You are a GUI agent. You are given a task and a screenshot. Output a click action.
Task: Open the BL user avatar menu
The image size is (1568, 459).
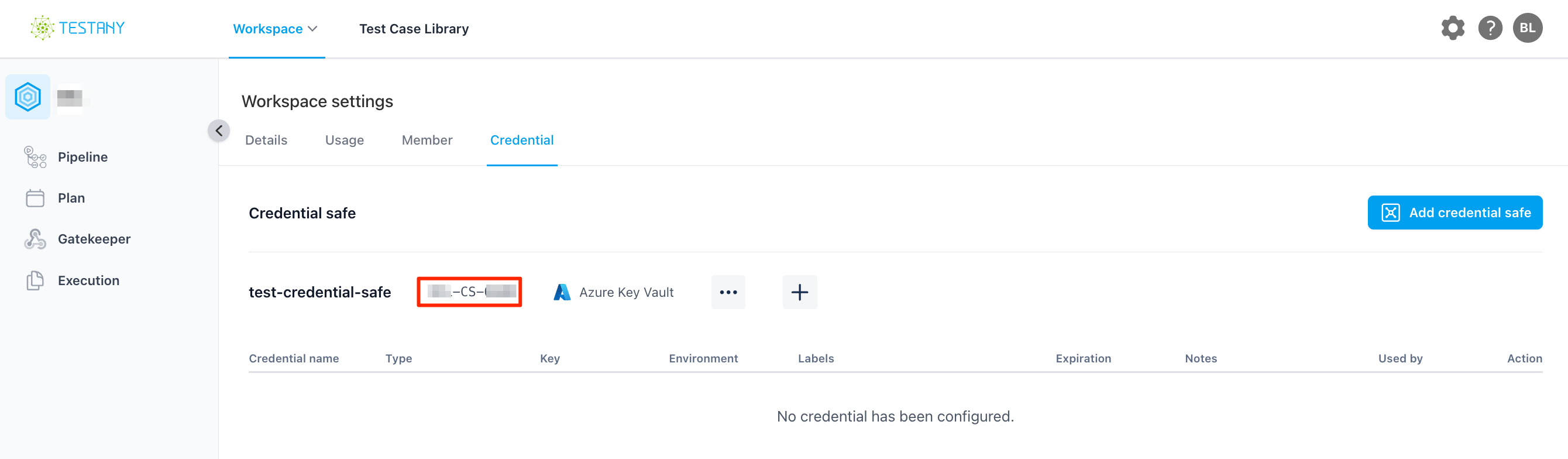click(1527, 28)
